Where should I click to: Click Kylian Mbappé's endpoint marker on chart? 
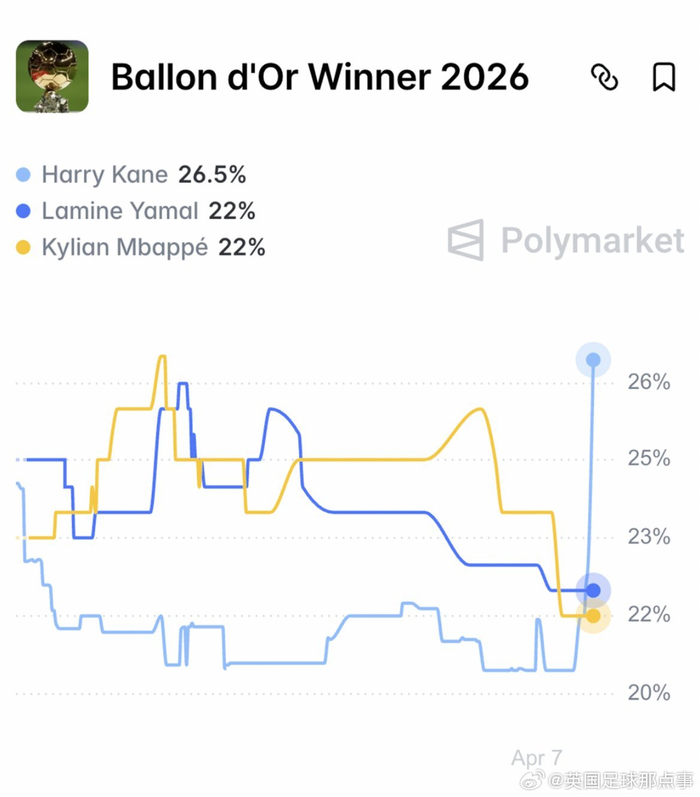(593, 616)
